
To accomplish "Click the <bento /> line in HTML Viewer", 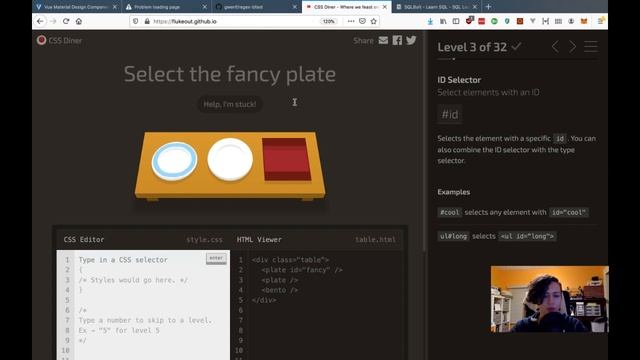I will 280,290.
